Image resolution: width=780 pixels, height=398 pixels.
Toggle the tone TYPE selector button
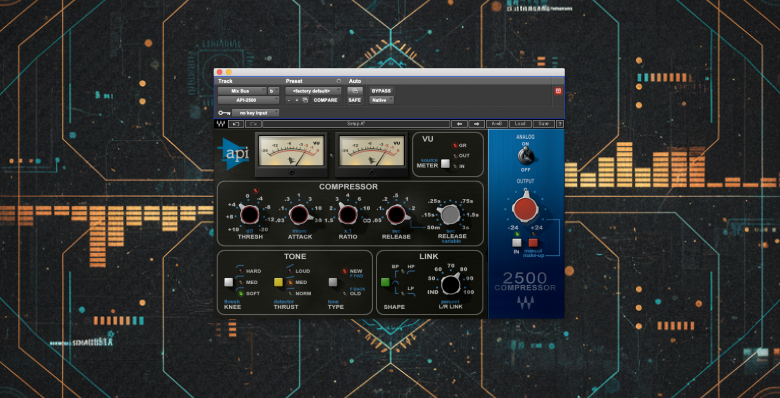[x=333, y=283]
